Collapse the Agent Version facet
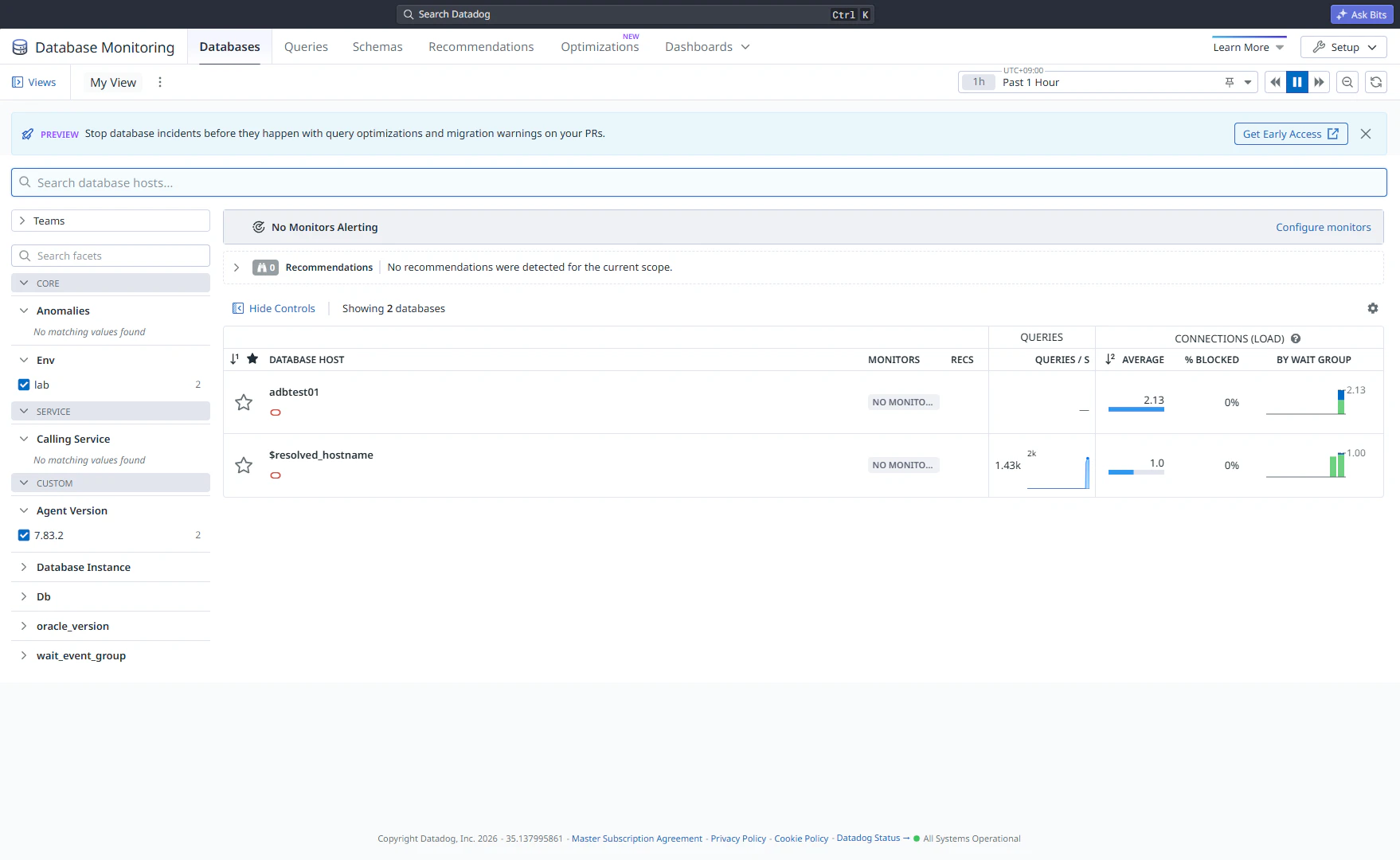The image size is (1400, 860). [x=24, y=510]
